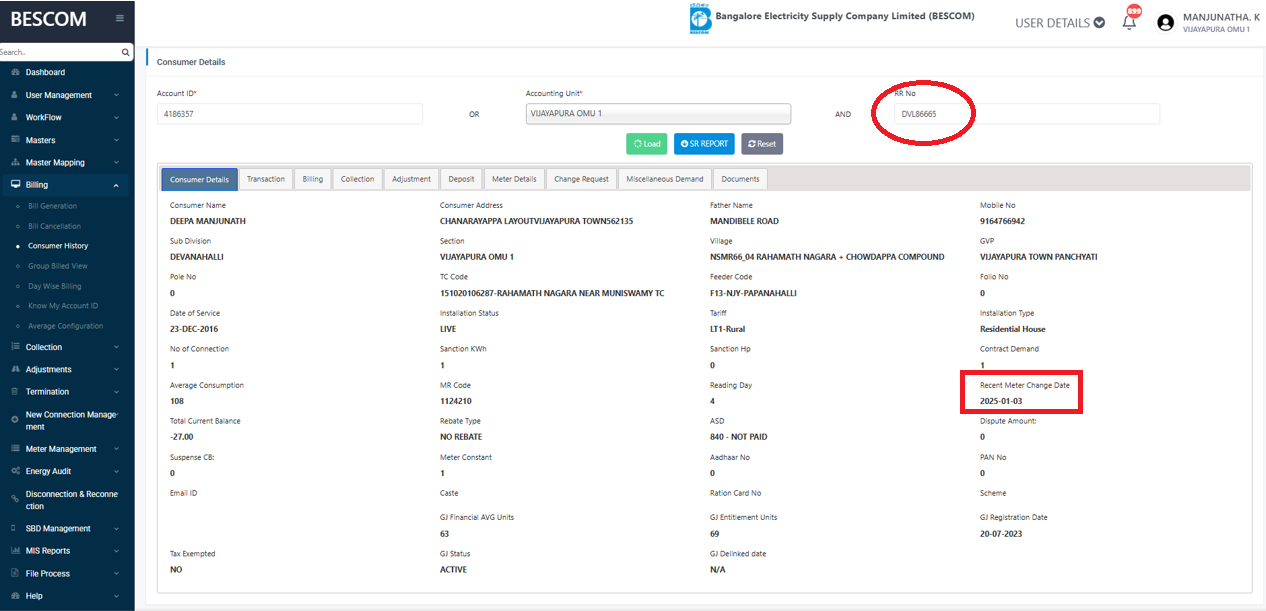
Task: Switch to the Transaction tab
Action: point(266,179)
